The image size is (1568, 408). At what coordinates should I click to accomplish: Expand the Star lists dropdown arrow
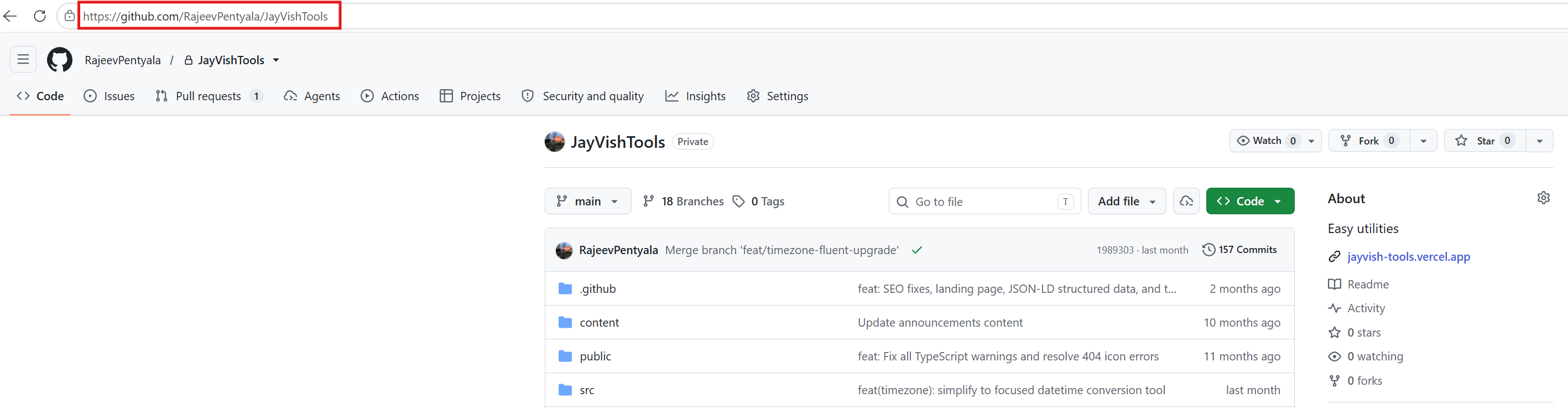pyautogui.click(x=1539, y=141)
